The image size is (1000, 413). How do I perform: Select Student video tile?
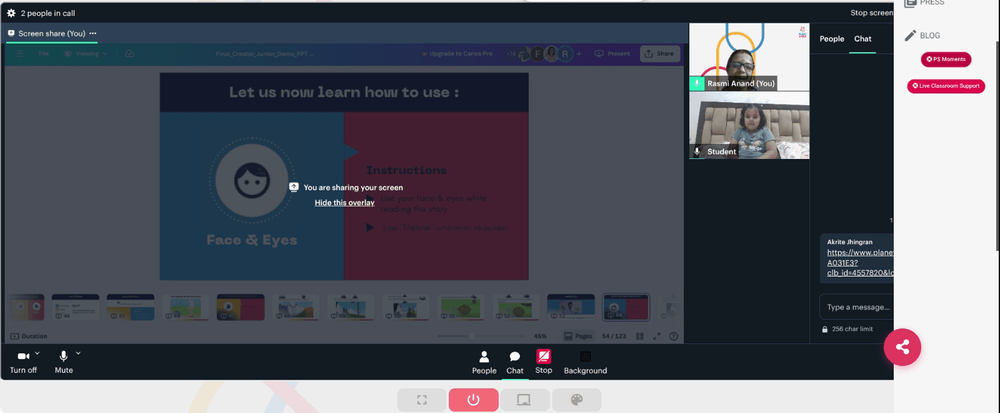749,125
